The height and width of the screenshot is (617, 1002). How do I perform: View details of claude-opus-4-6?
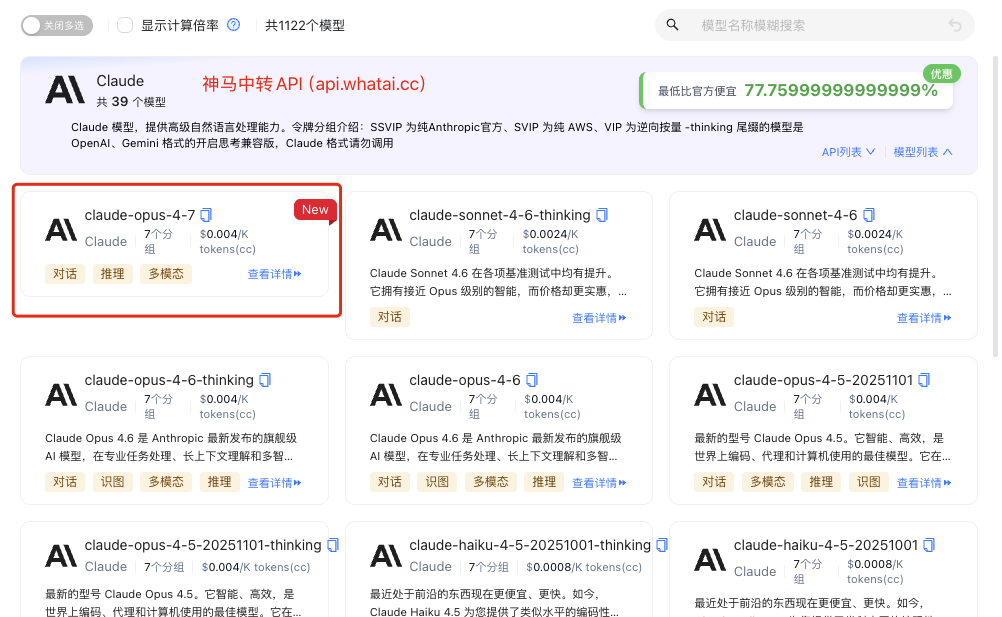click(x=599, y=483)
